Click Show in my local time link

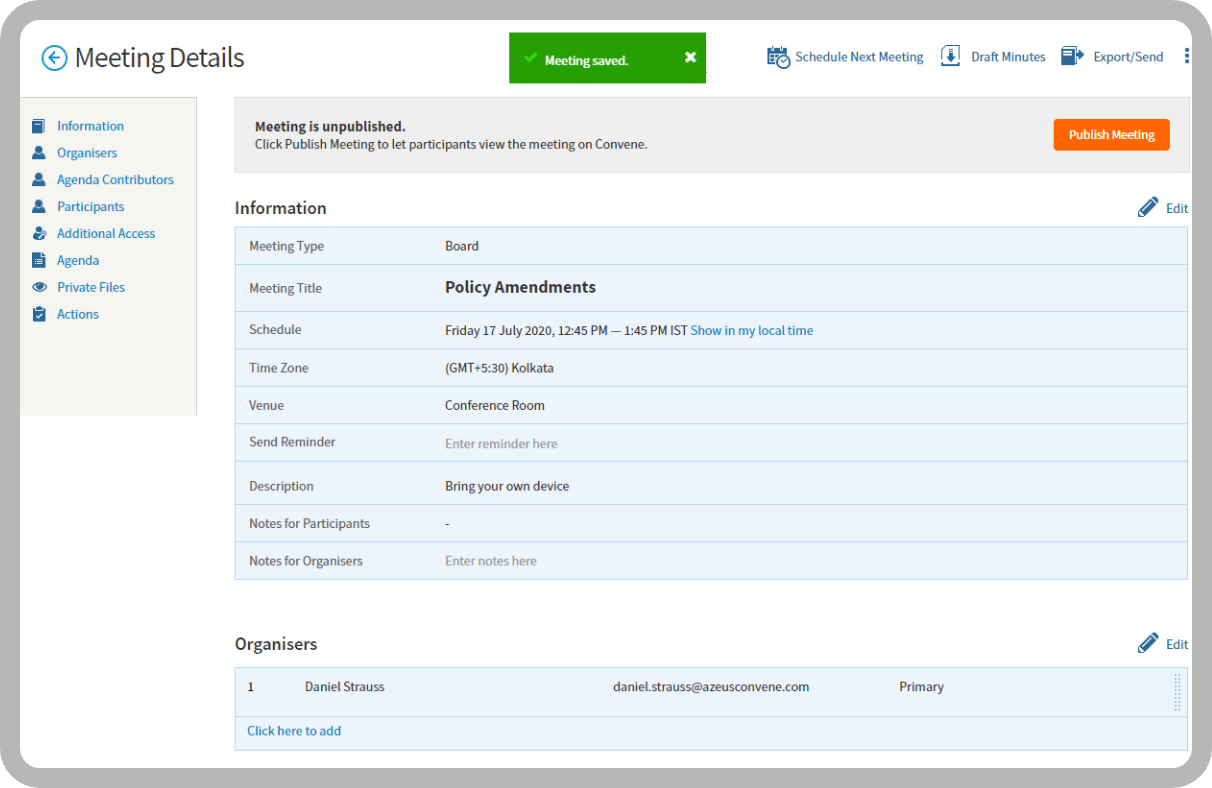[x=751, y=330]
